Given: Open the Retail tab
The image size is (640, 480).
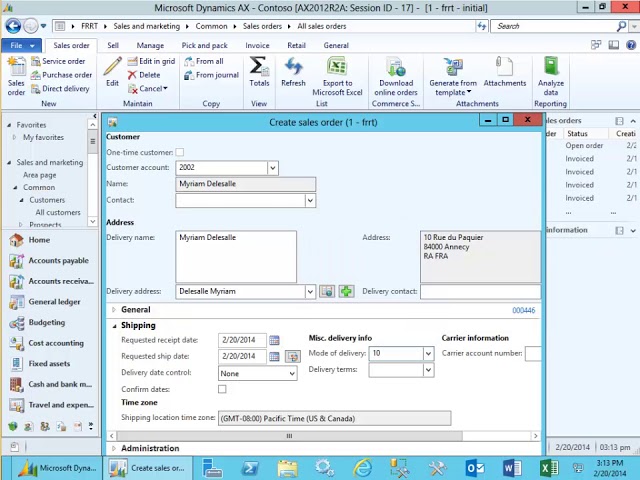Looking at the screenshot, I should [296, 45].
